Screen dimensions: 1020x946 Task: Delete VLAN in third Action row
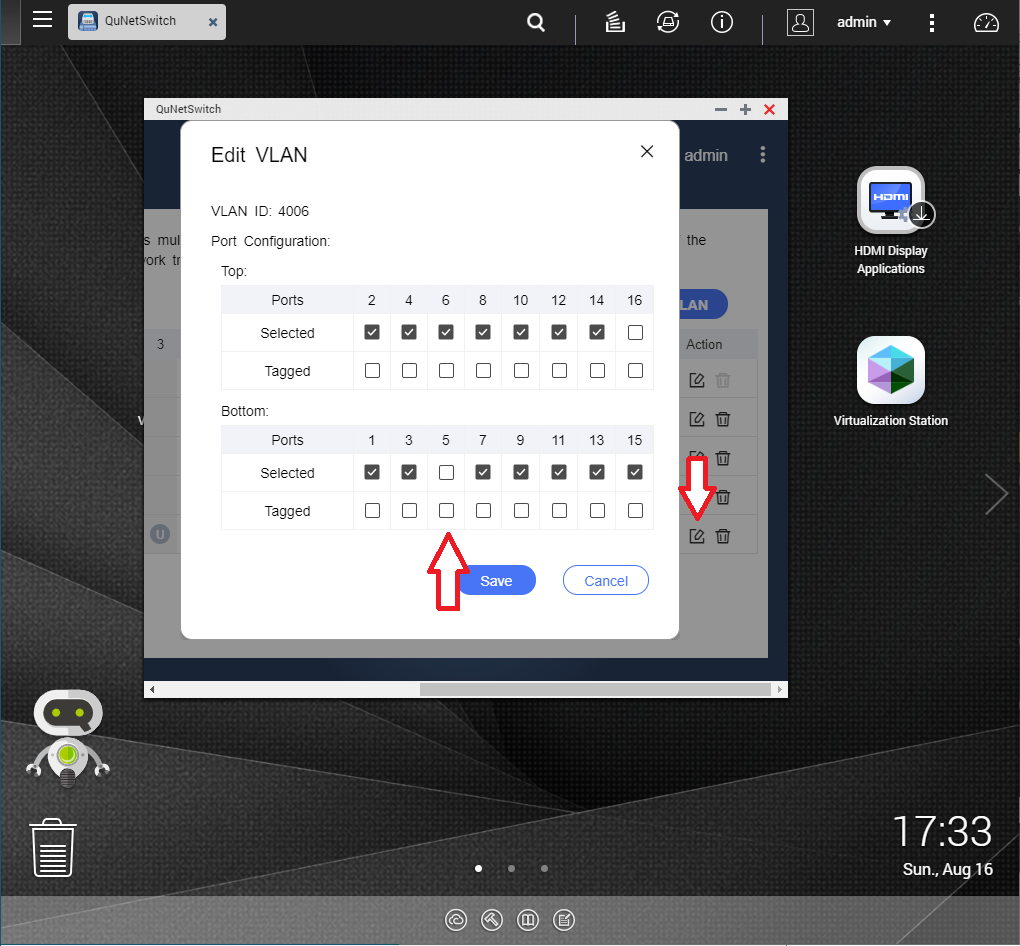(723, 458)
